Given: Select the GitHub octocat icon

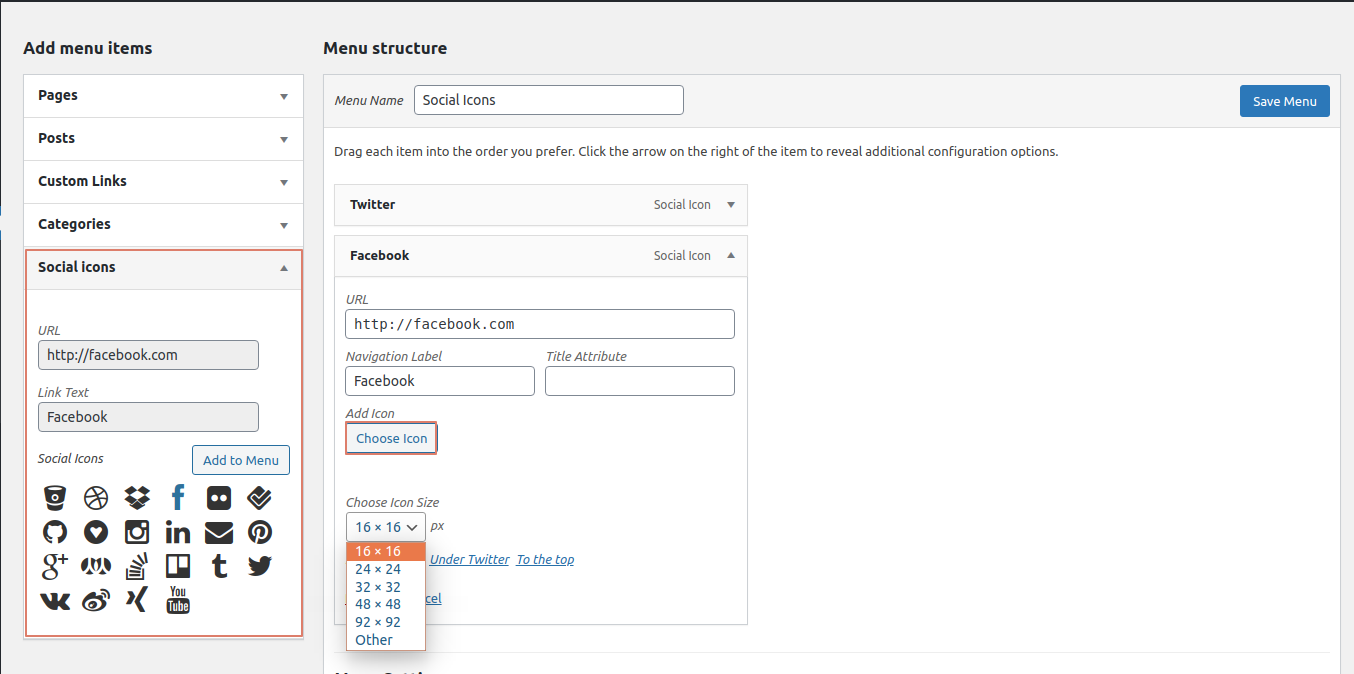Looking at the screenshot, I should coord(55,532).
